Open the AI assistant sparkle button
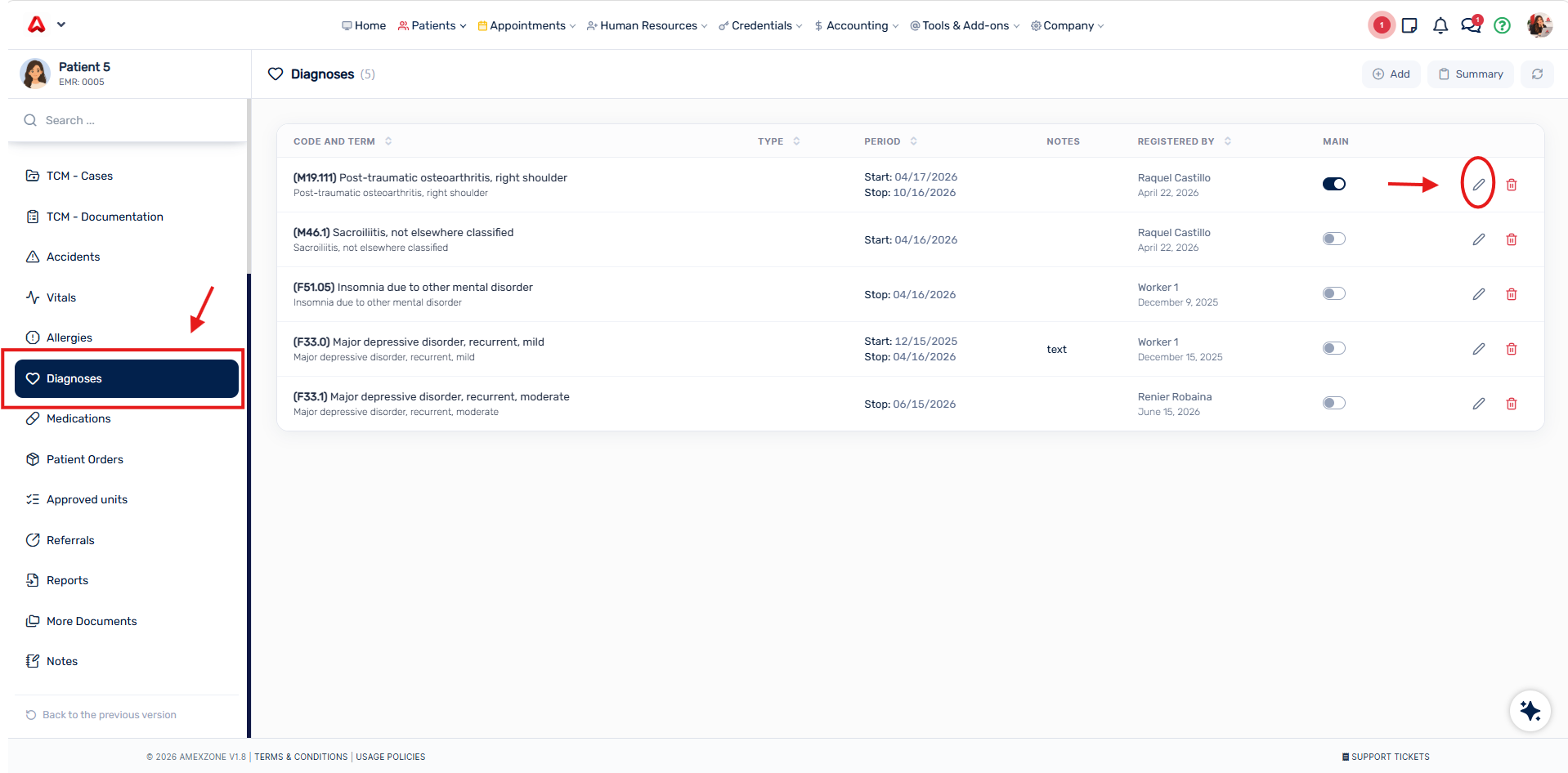 [x=1530, y=710]
